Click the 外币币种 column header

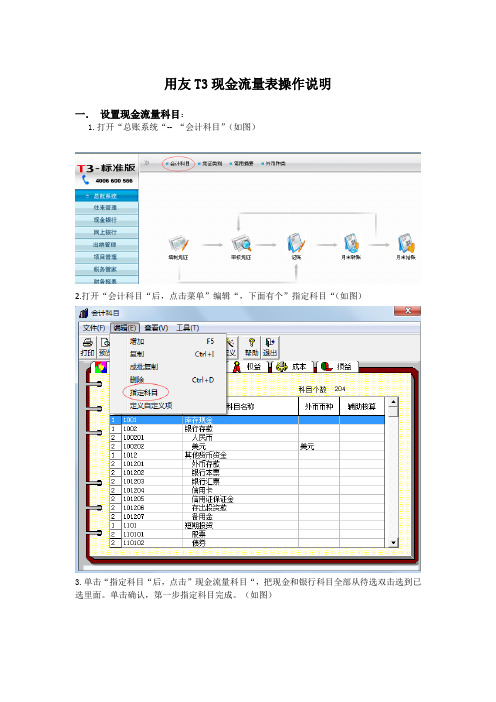coord(319,407)
